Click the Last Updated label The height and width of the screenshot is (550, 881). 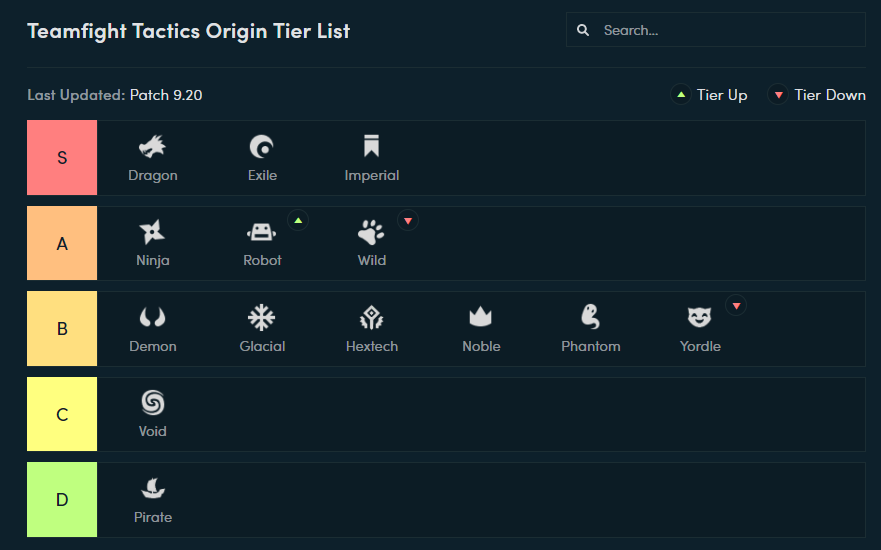76,96
